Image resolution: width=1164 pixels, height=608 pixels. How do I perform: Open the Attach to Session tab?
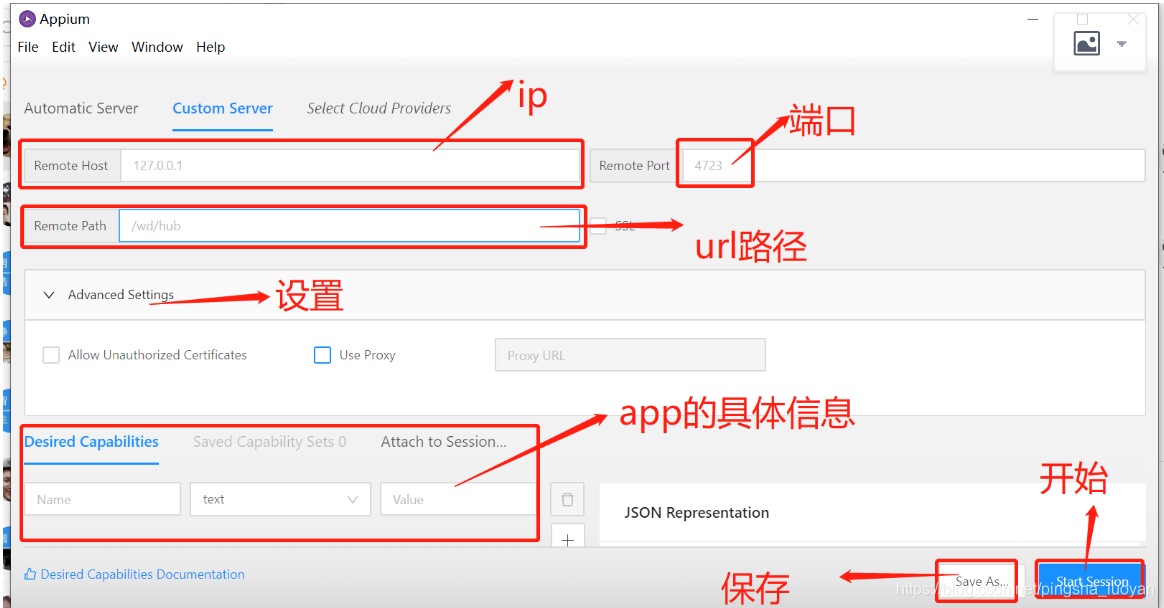(x=444, y=442)
